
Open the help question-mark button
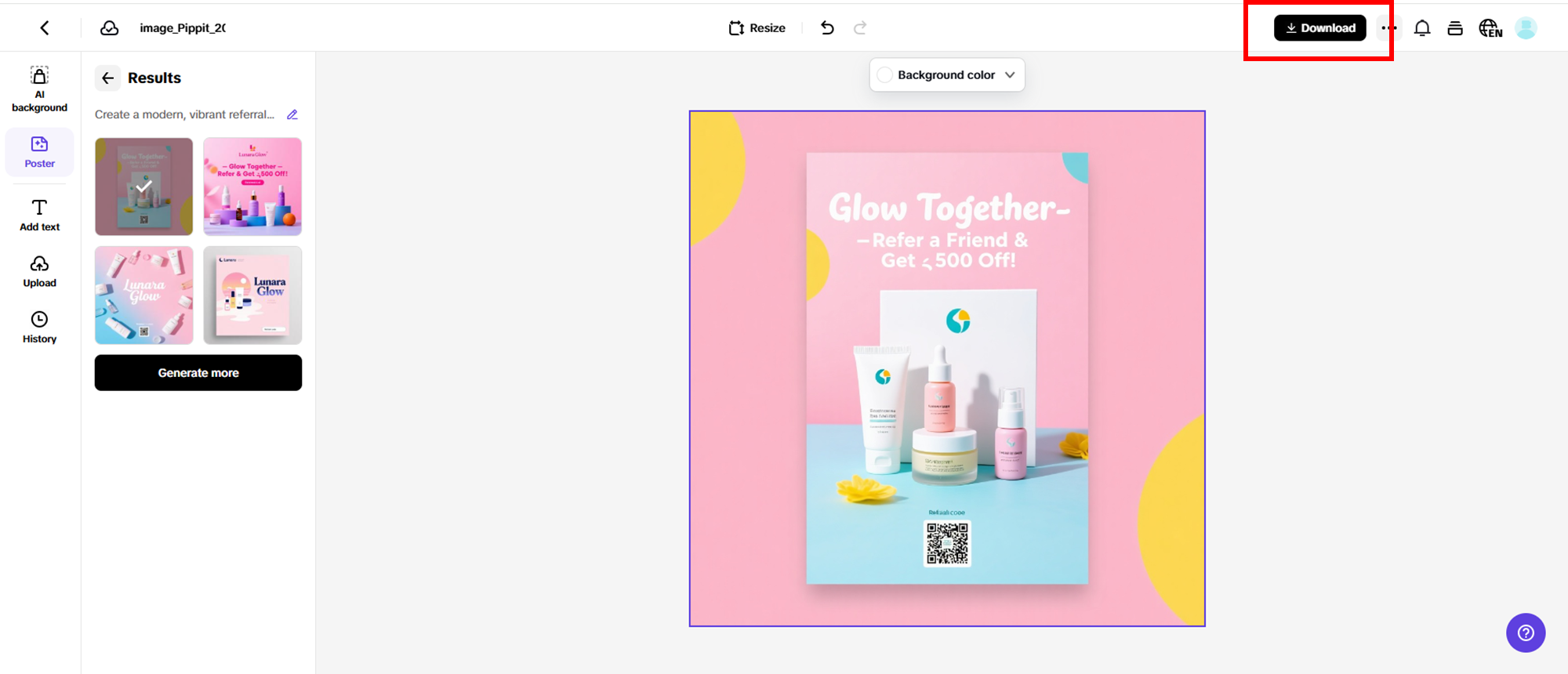pyautogui.click(x=1526, y=632)
